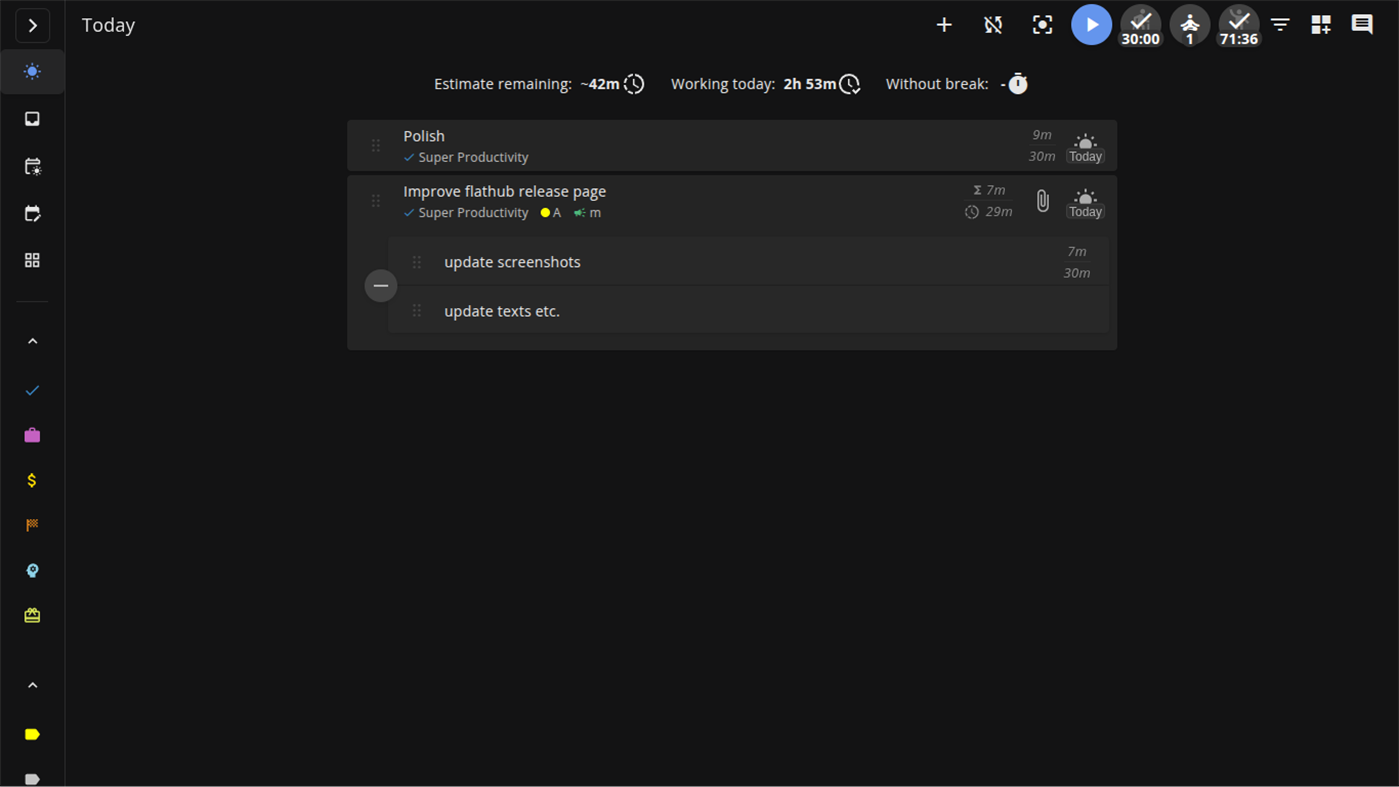Open the Add Task input with the plus icon
Image resolution: width=1399 pixels, height=787 pixels.
pyautogui.click(x=943, y=24)
